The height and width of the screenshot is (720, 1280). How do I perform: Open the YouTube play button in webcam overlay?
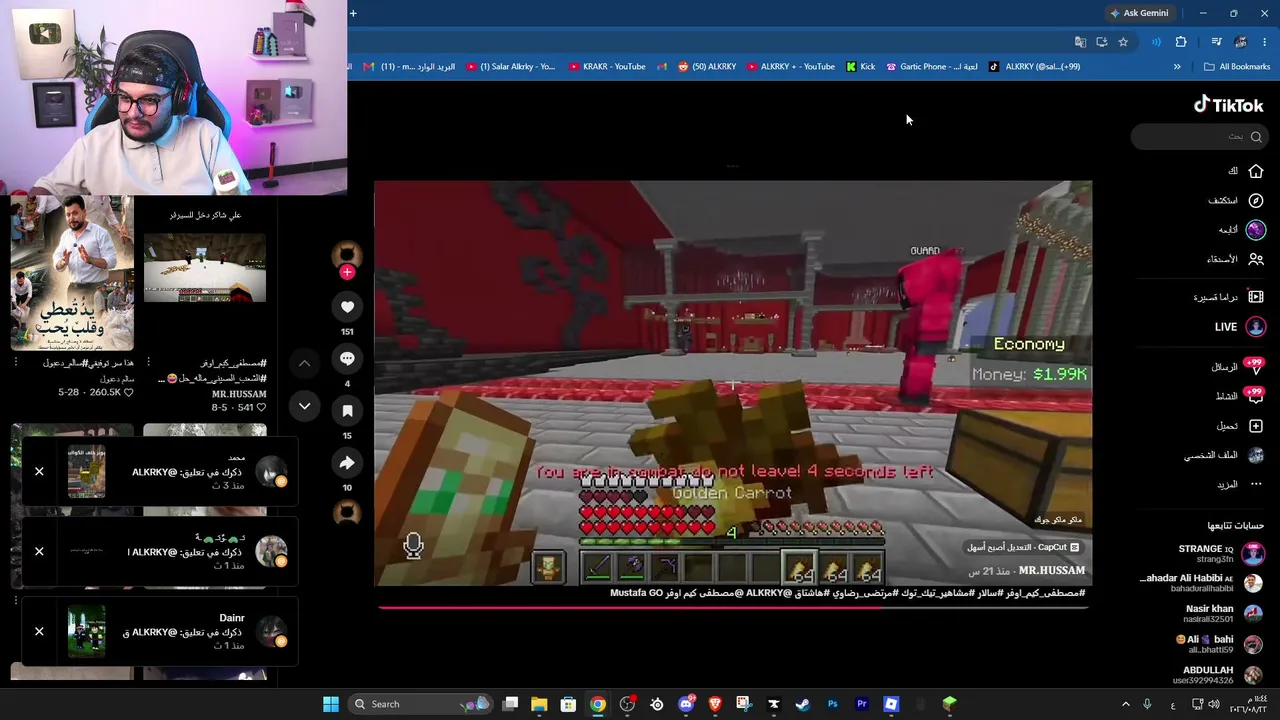(x=44, y=34)
